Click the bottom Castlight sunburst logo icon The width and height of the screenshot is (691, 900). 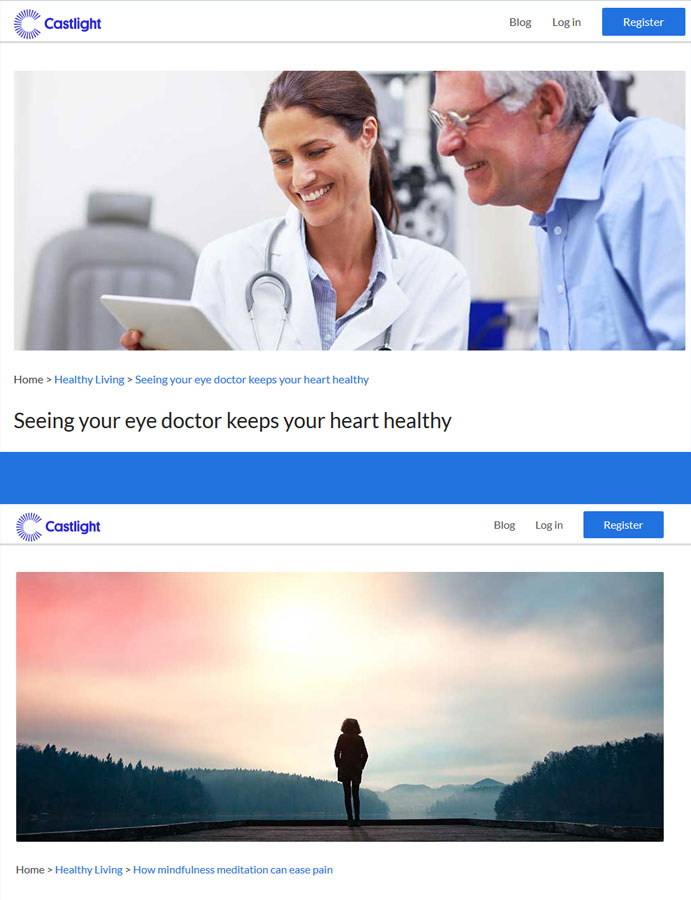tap(29, 526)
